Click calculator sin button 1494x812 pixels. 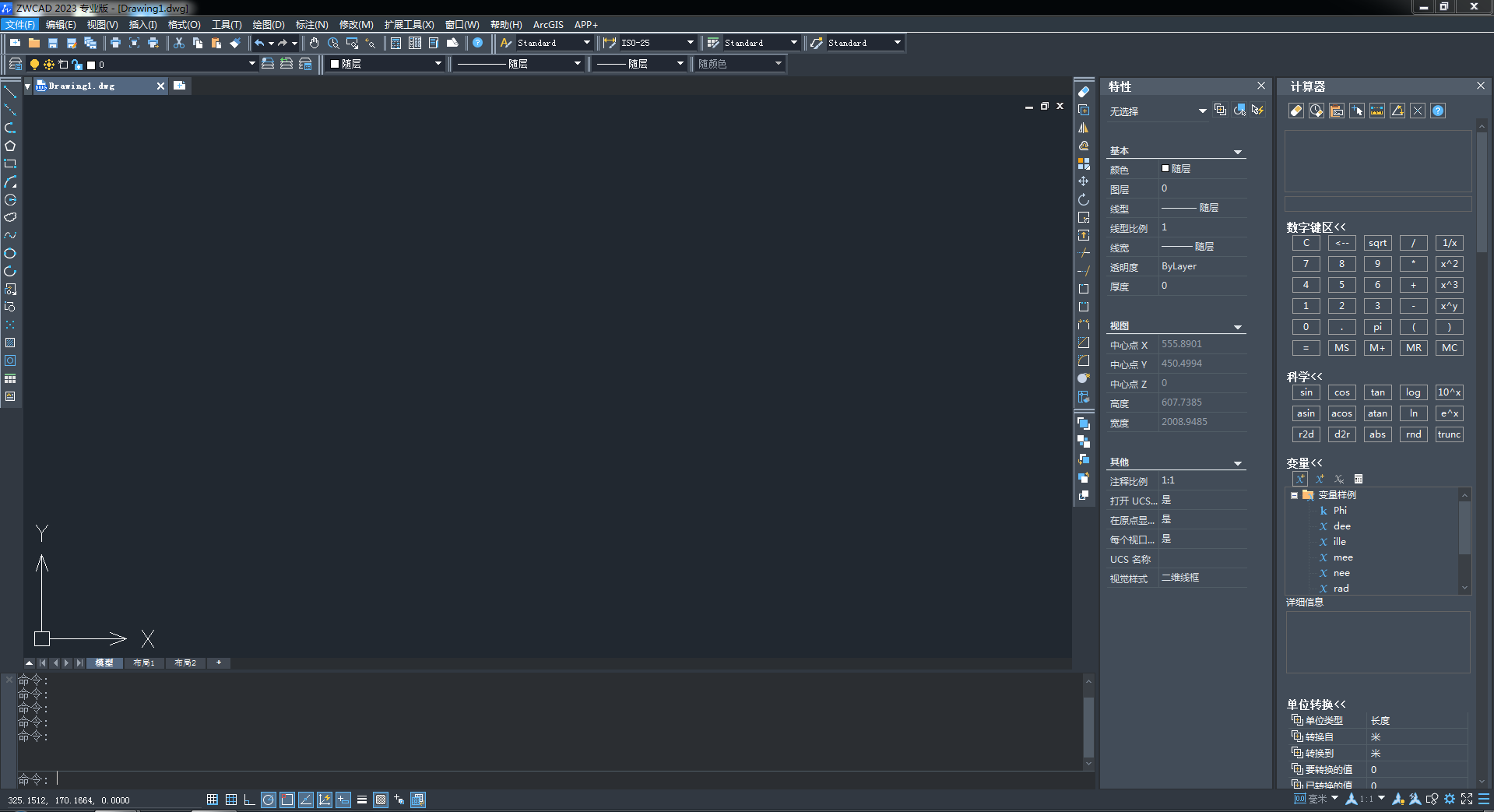tap(1306, 392)
